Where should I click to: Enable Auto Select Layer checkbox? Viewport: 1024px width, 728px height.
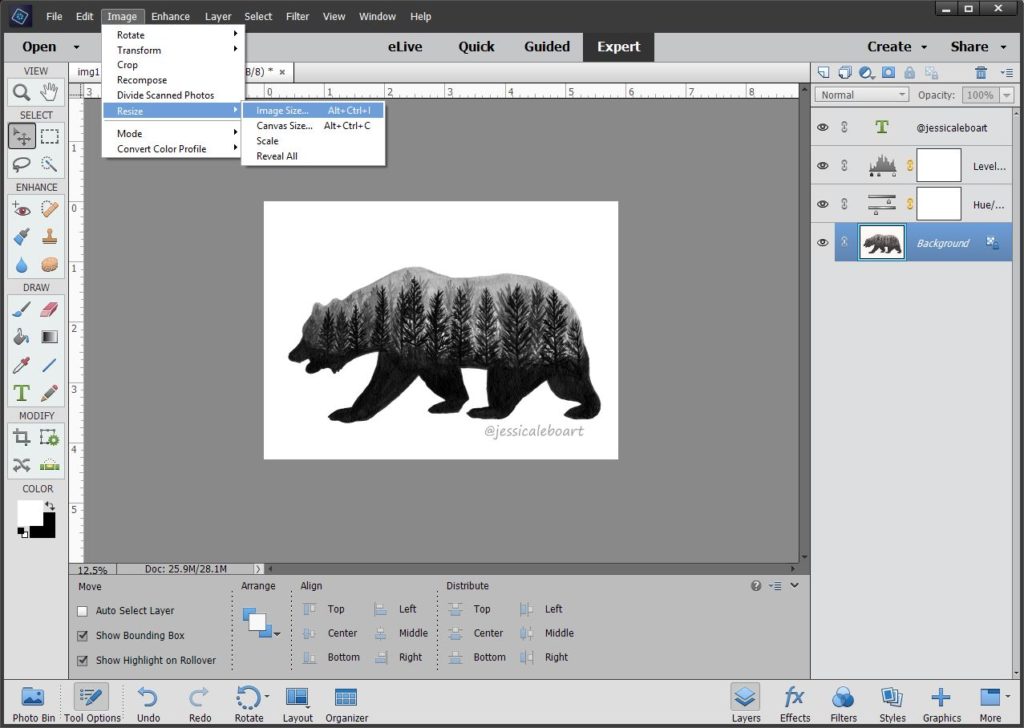tap(82, 611)
